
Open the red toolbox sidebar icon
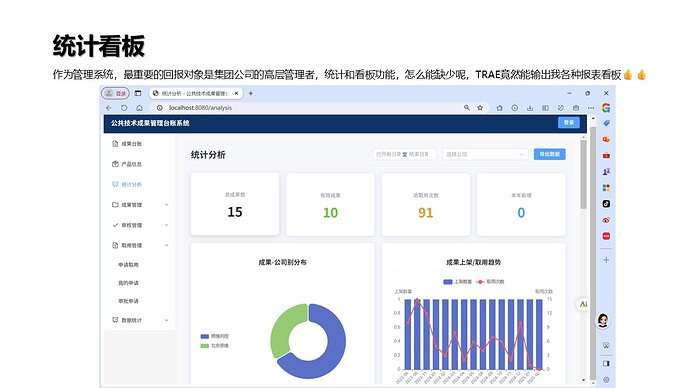[x=606, y=155]
